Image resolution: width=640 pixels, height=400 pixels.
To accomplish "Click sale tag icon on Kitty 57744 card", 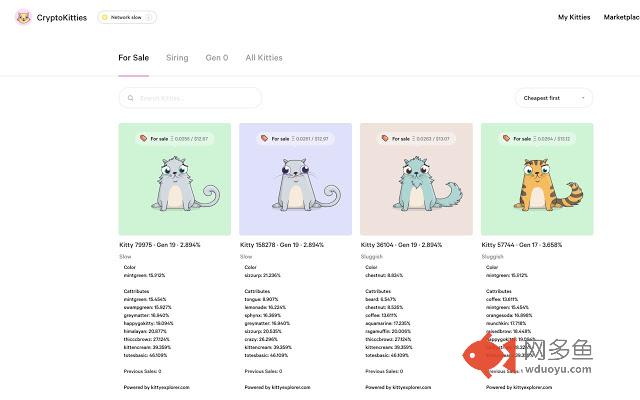I will [x=506, y=138].
